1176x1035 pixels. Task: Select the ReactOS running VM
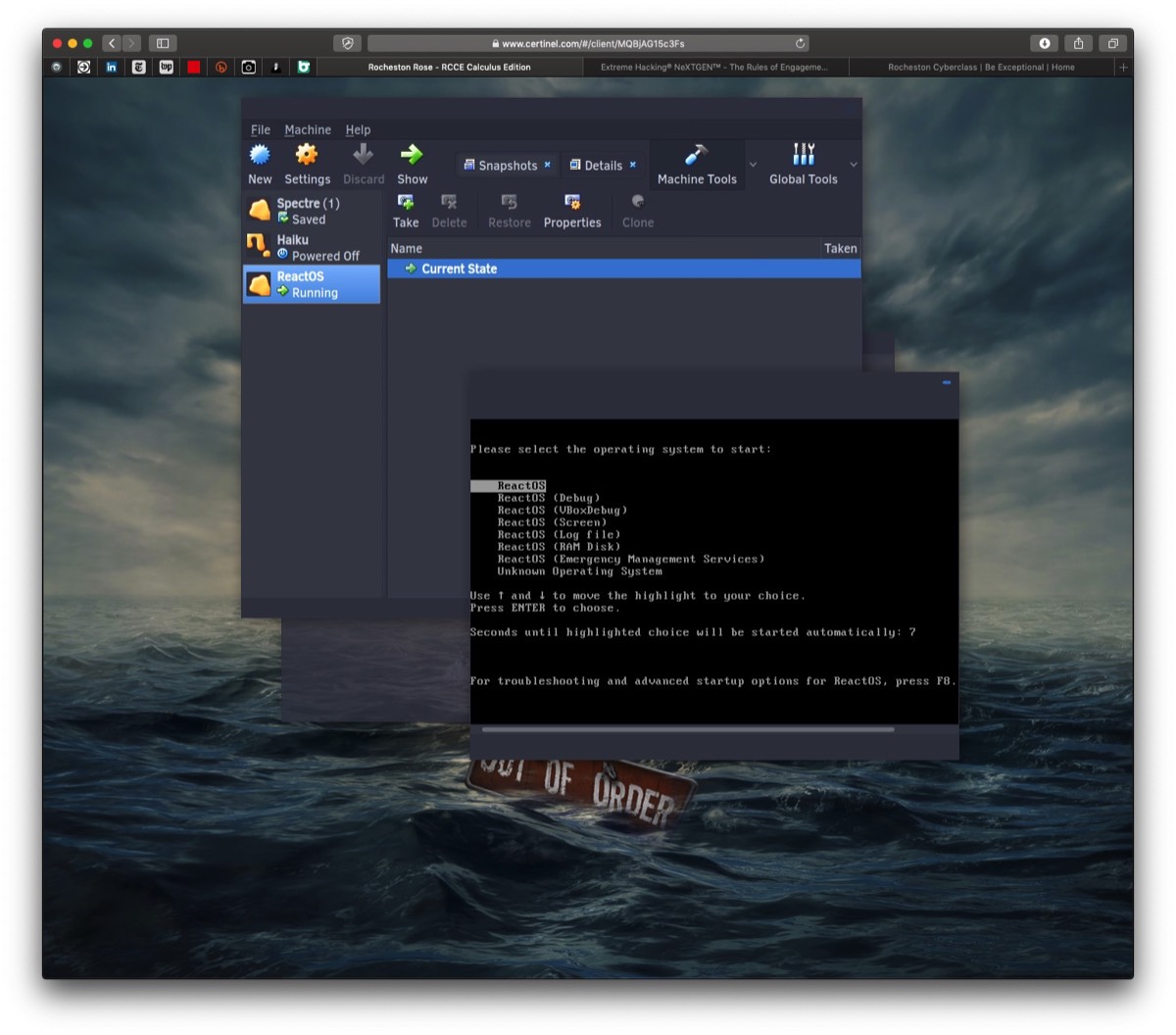pos(312,284)
